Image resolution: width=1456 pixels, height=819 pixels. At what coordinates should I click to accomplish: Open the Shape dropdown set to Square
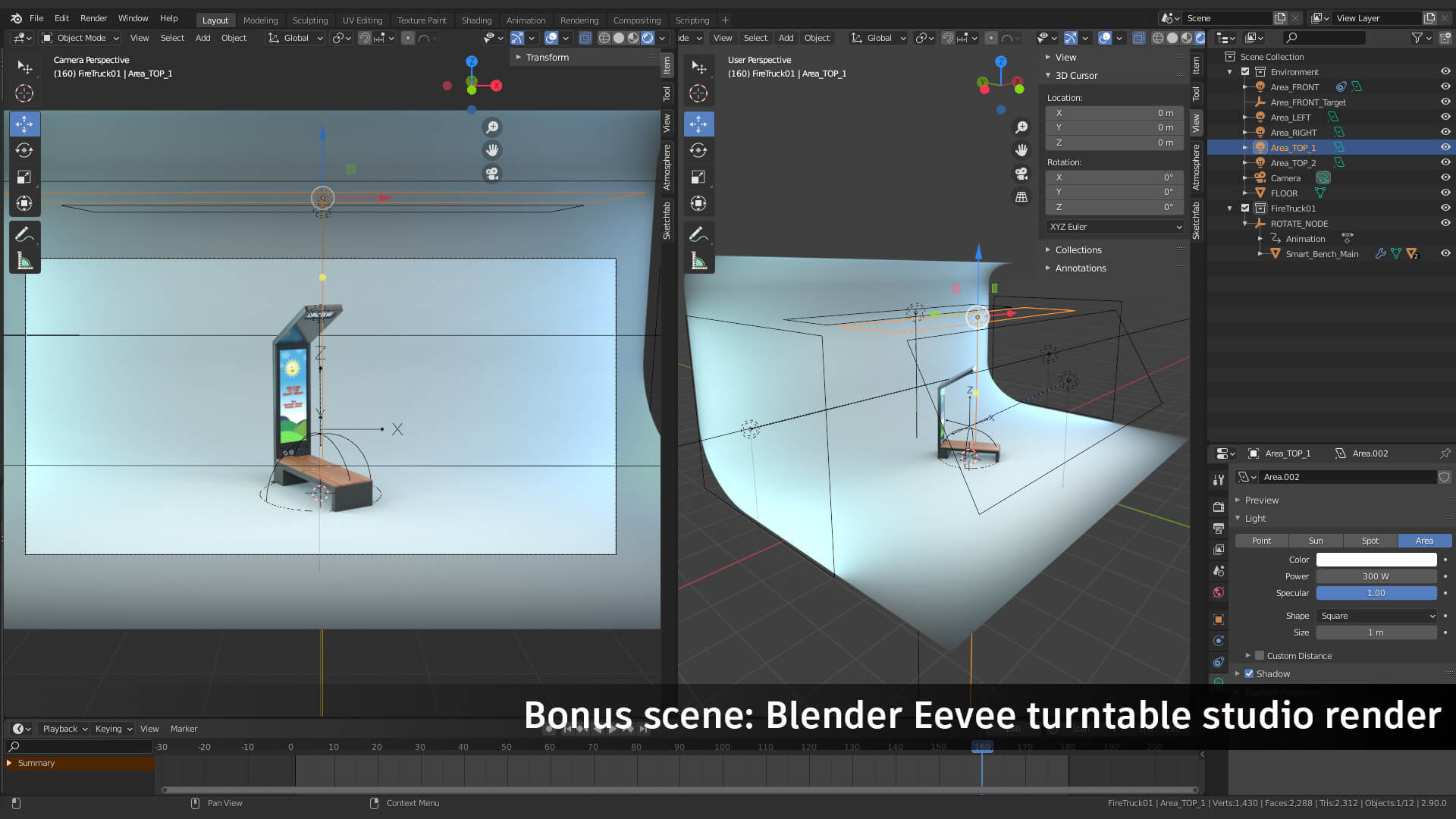click(1376, 616)
